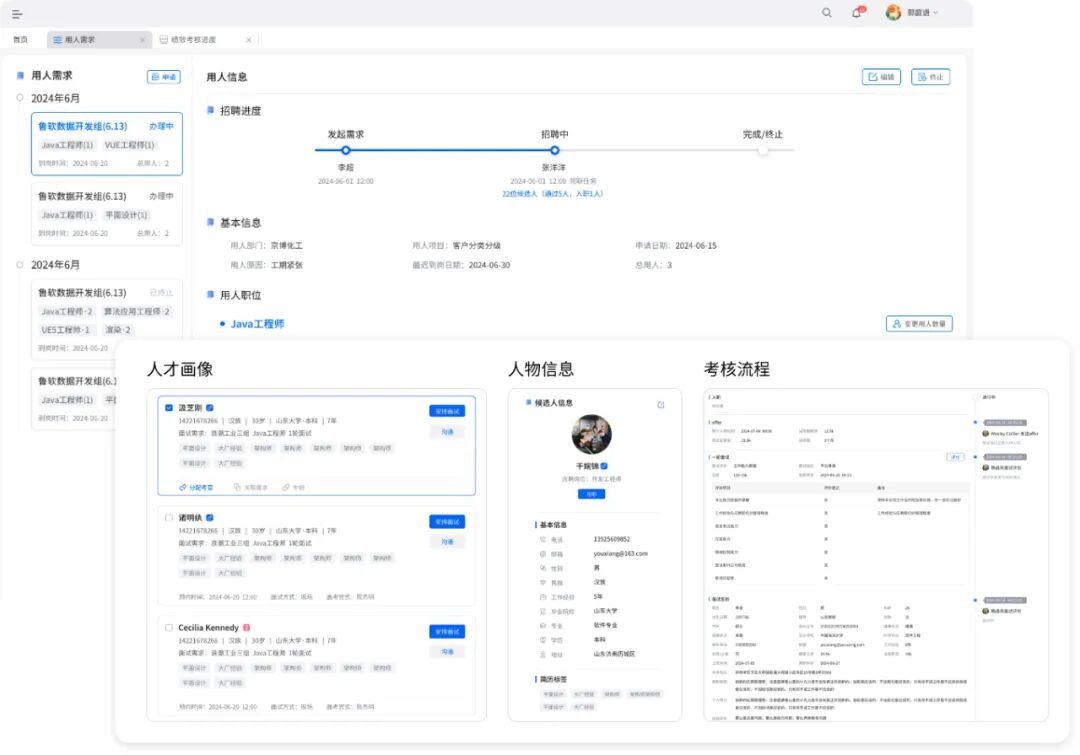This screenshot has width=1080, height=755.
Task: Open notifications via the bell icon
Action: [856, 14]
